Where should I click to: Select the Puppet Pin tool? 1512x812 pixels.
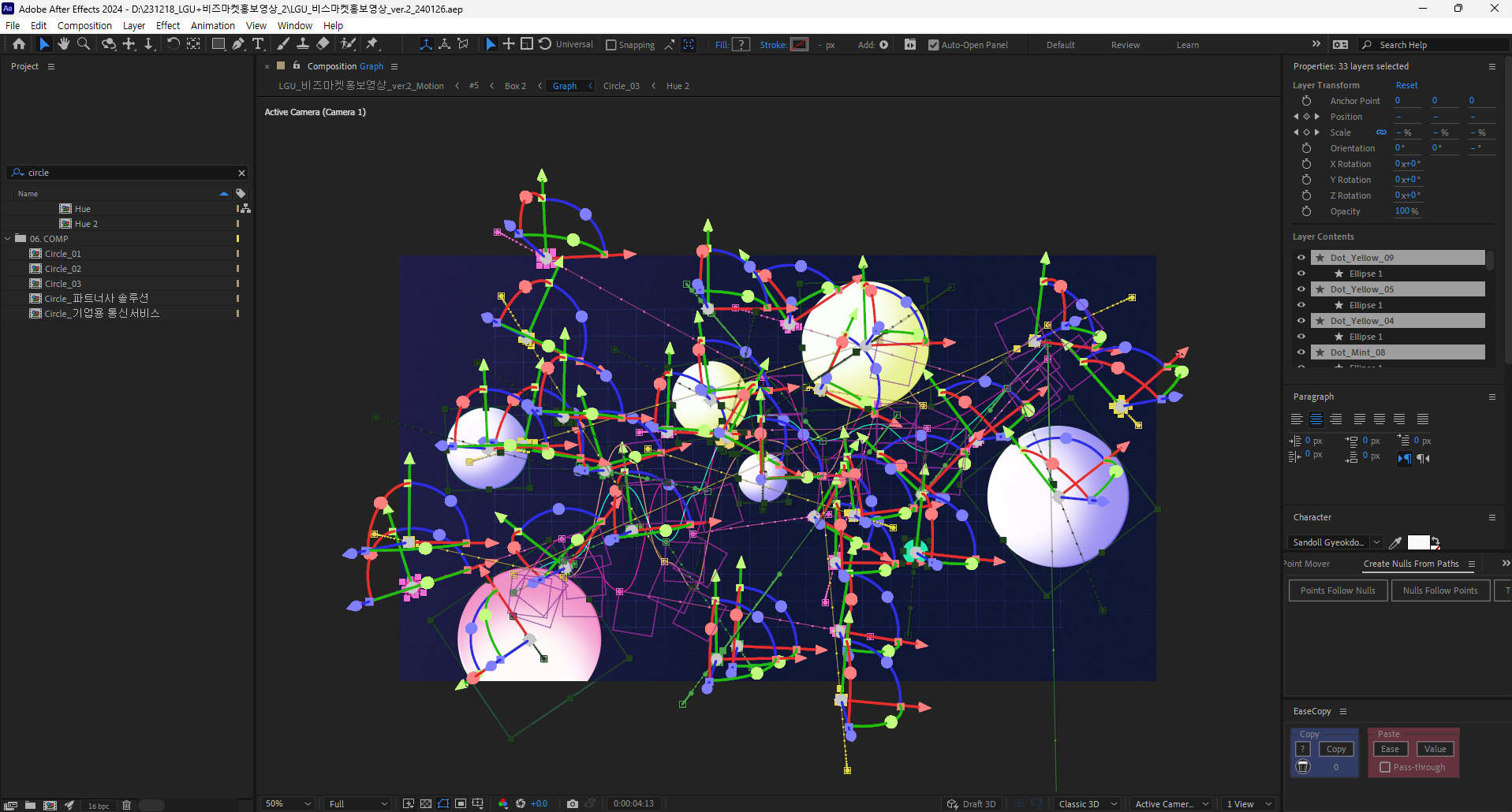click(371, 44)
